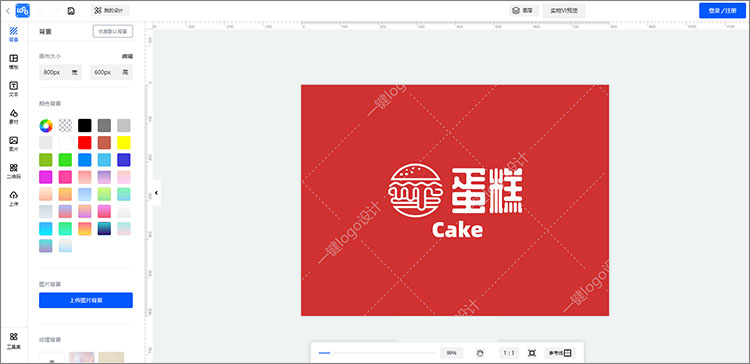
Task: Collapse the left panel with arrow handle
Action: (156, 193)
